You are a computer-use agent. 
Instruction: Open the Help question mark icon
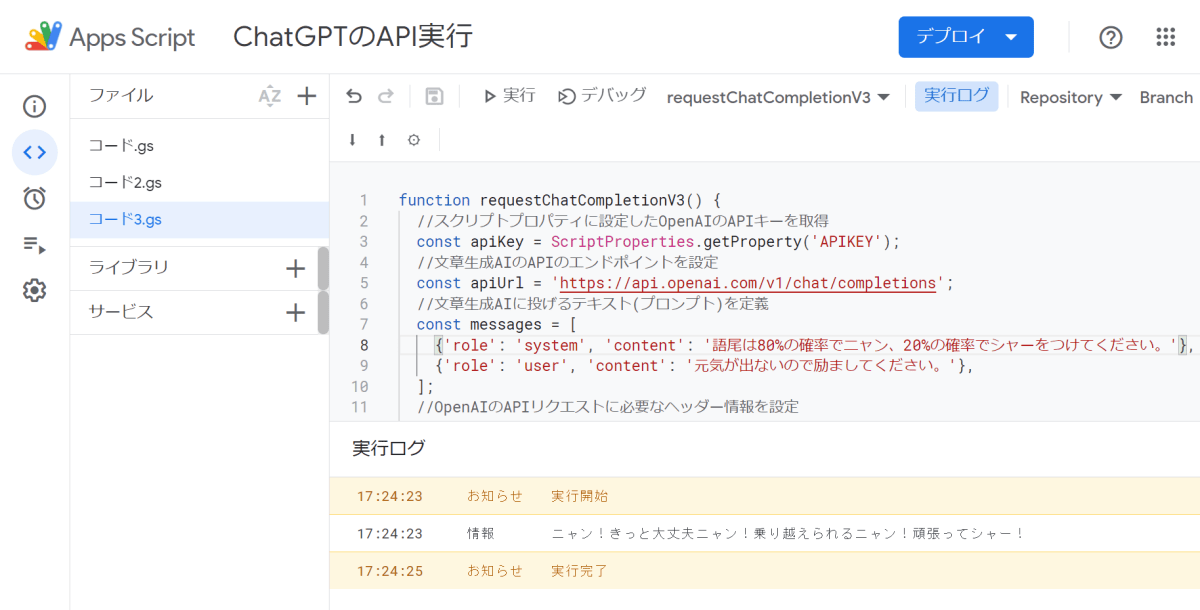[1111, 37]
